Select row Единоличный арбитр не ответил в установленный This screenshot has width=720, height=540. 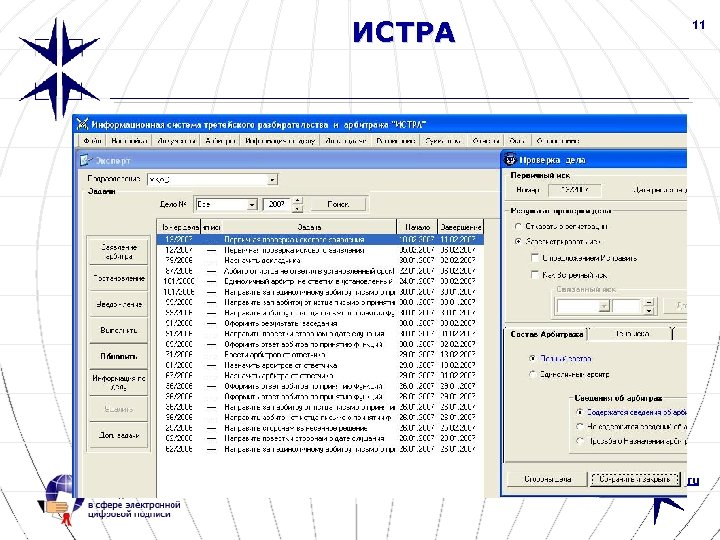[321, 281]
